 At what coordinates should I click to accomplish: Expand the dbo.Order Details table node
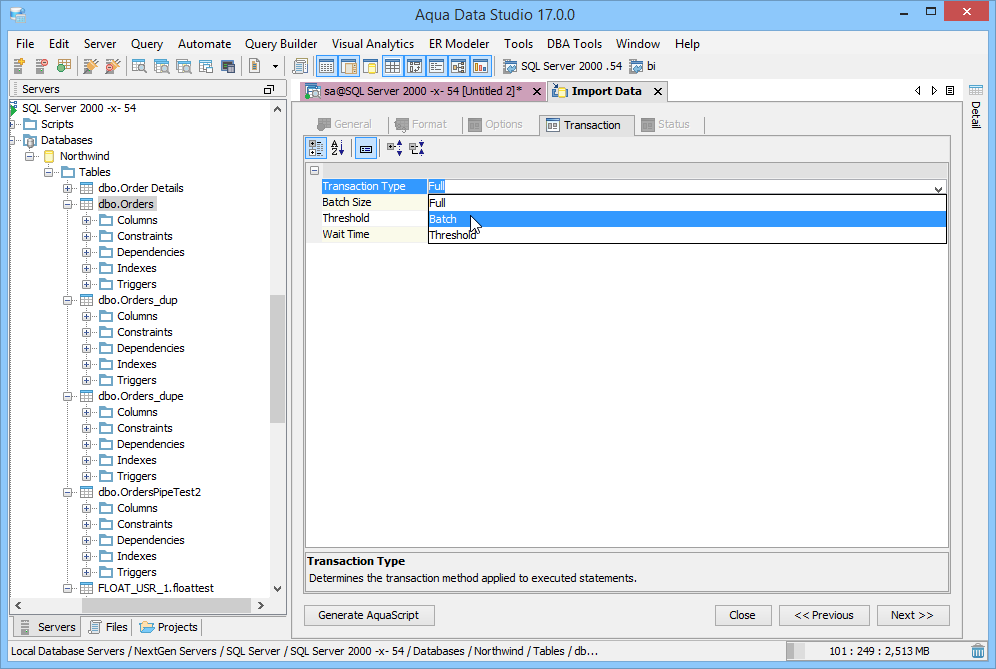pos(67,188)
